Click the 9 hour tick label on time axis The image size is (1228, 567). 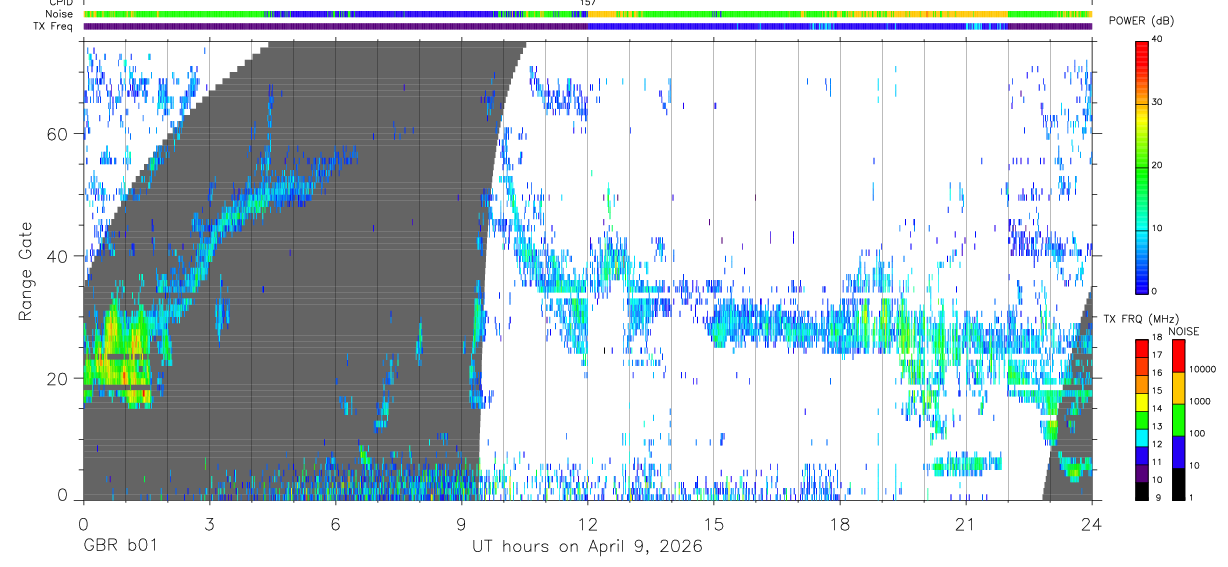pyautogui.click(x=461, y=525)
